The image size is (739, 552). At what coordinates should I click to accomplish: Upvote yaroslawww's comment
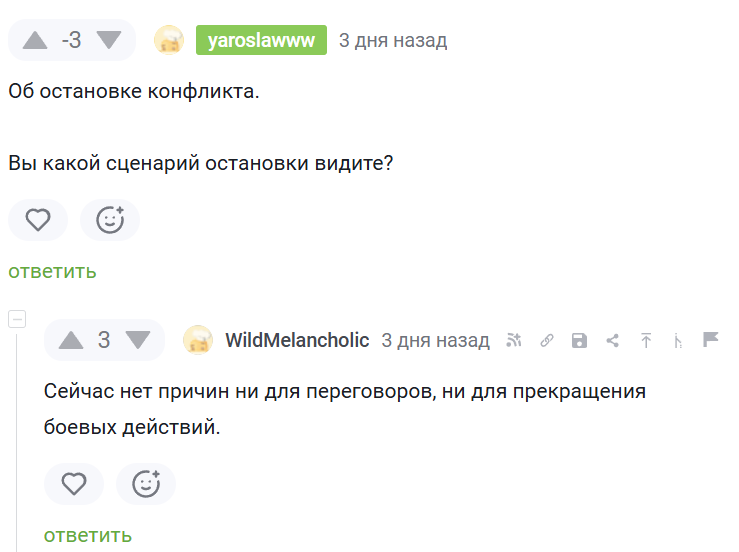click(x=35, y=40)
